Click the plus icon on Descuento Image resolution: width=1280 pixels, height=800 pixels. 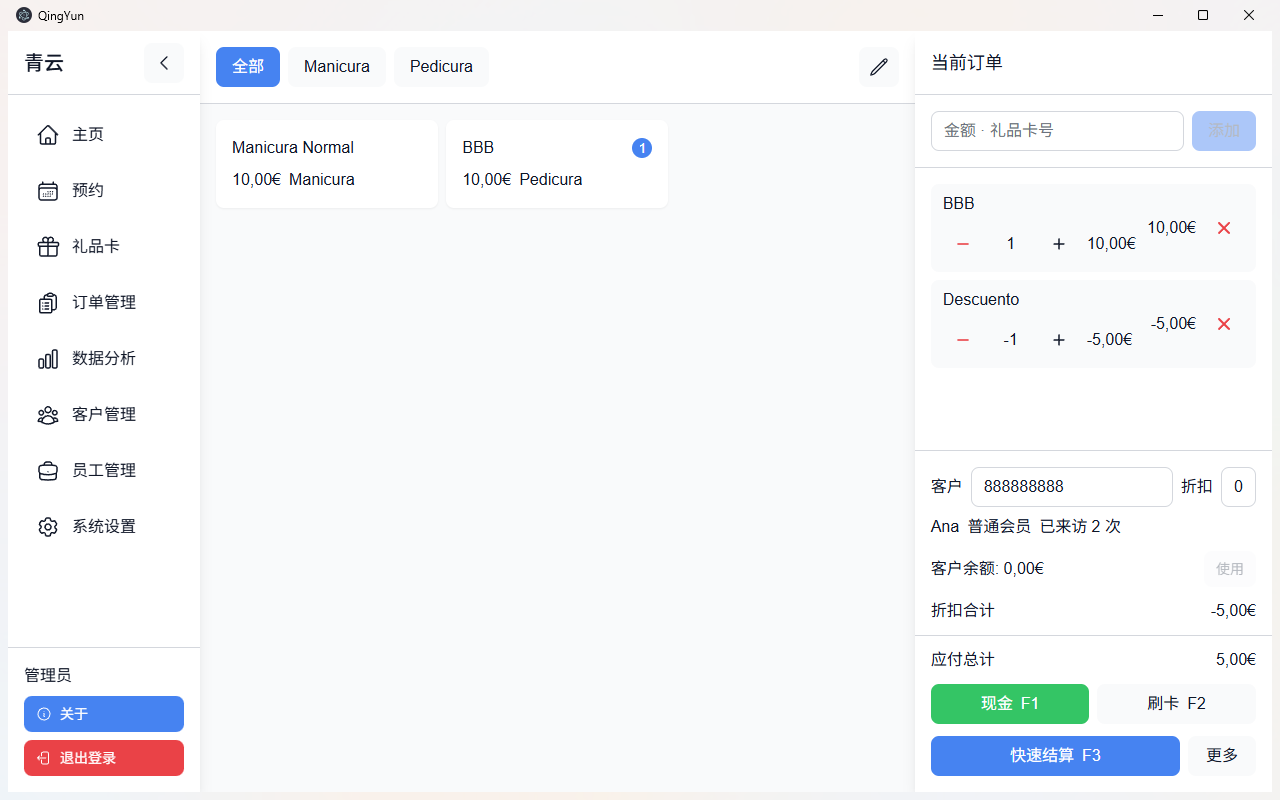(1059, 340)
